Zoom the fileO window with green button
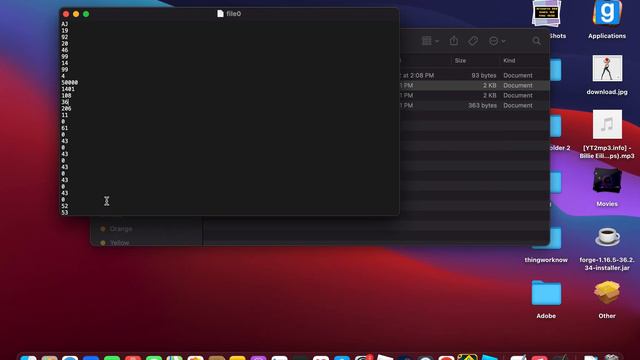 pos(86,14)
